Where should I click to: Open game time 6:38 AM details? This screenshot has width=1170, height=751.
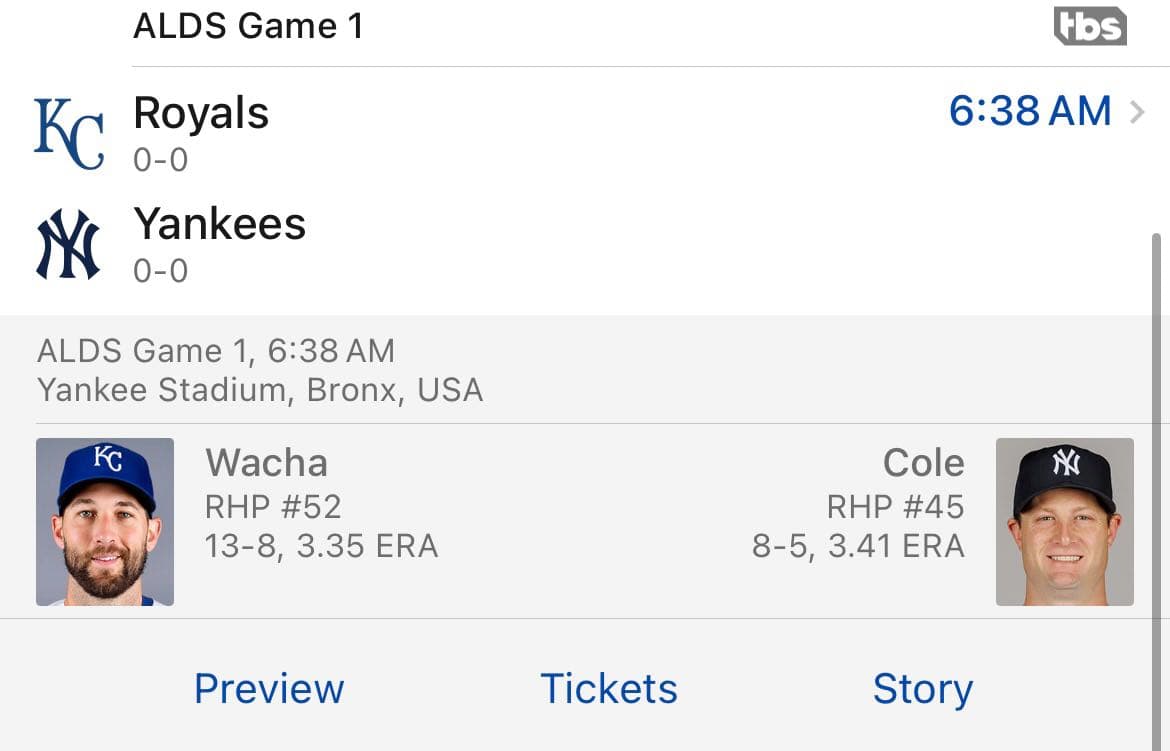[x=1028, y=111]
